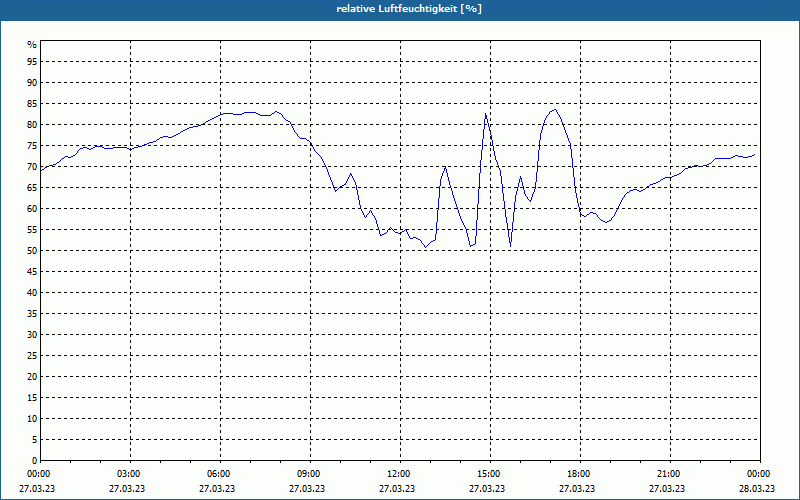This screenshot has height=500, width=800.
Task: Select the '65' y-axis label
Action: [32, 188]
